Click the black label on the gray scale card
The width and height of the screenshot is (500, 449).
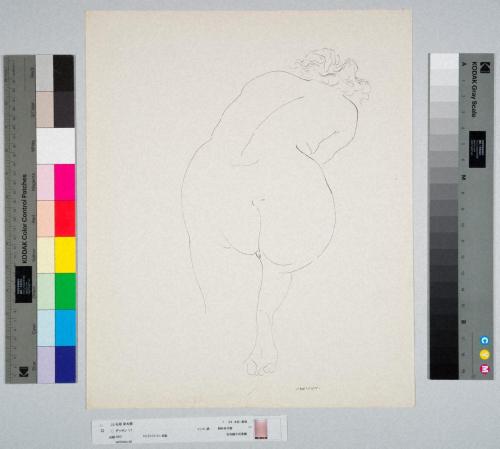tap(477, 149)
